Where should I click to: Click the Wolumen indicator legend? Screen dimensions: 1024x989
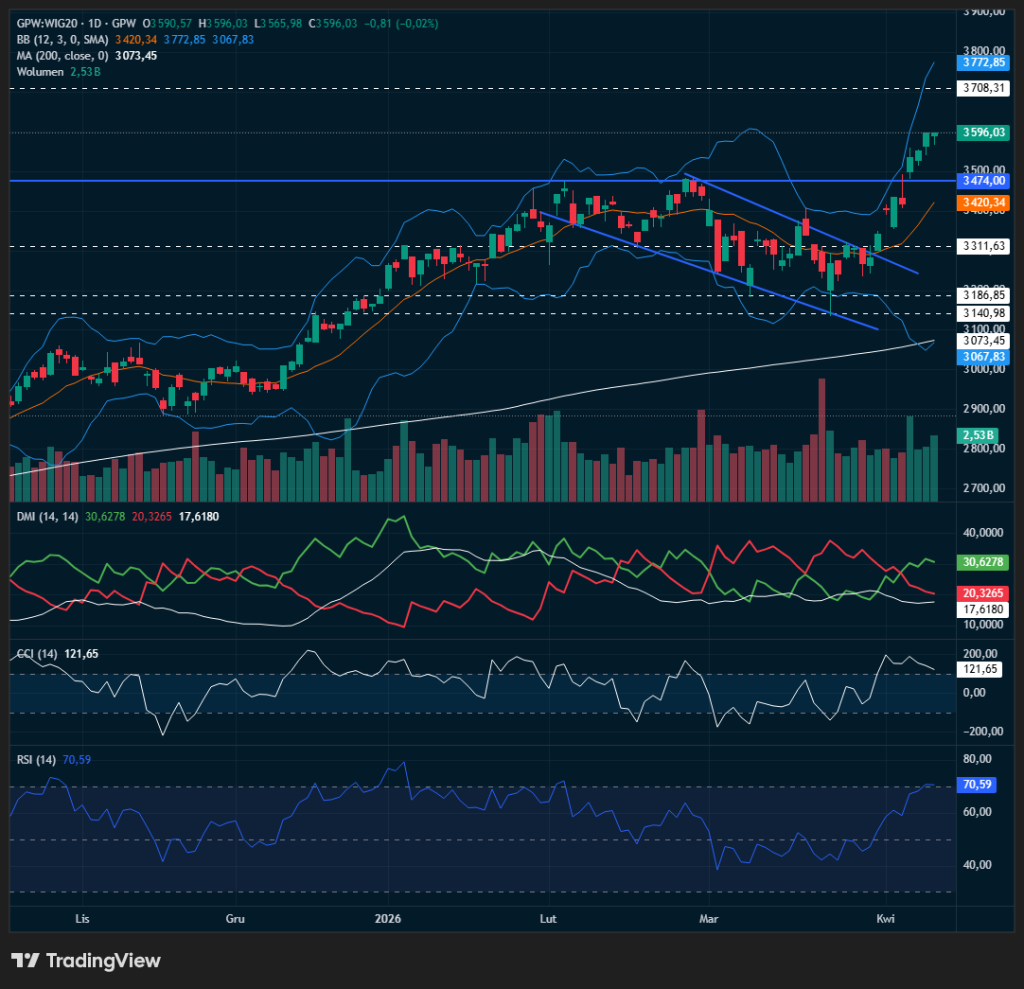tap(38, 72)
